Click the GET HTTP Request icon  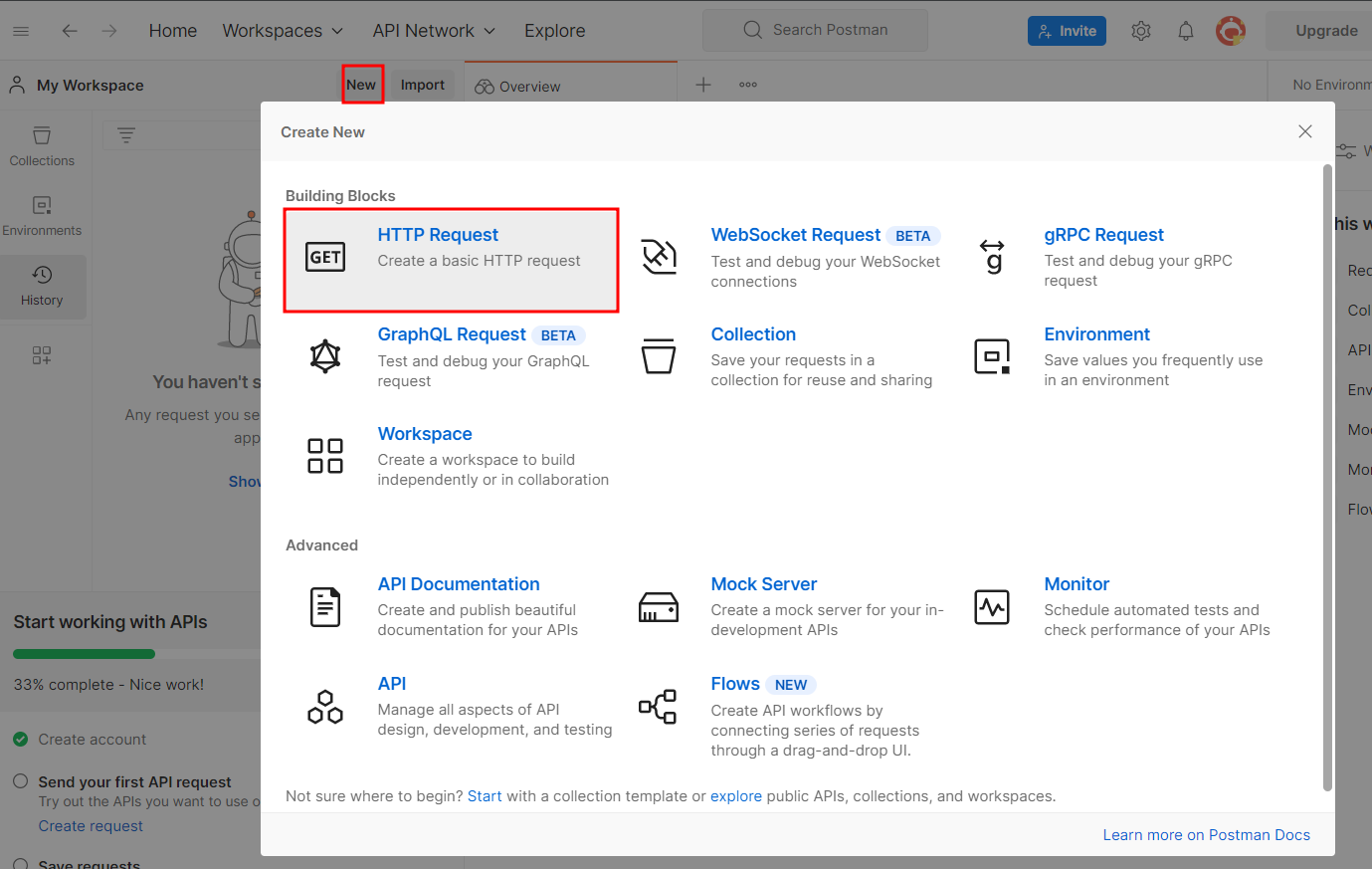tap(325, 257)
